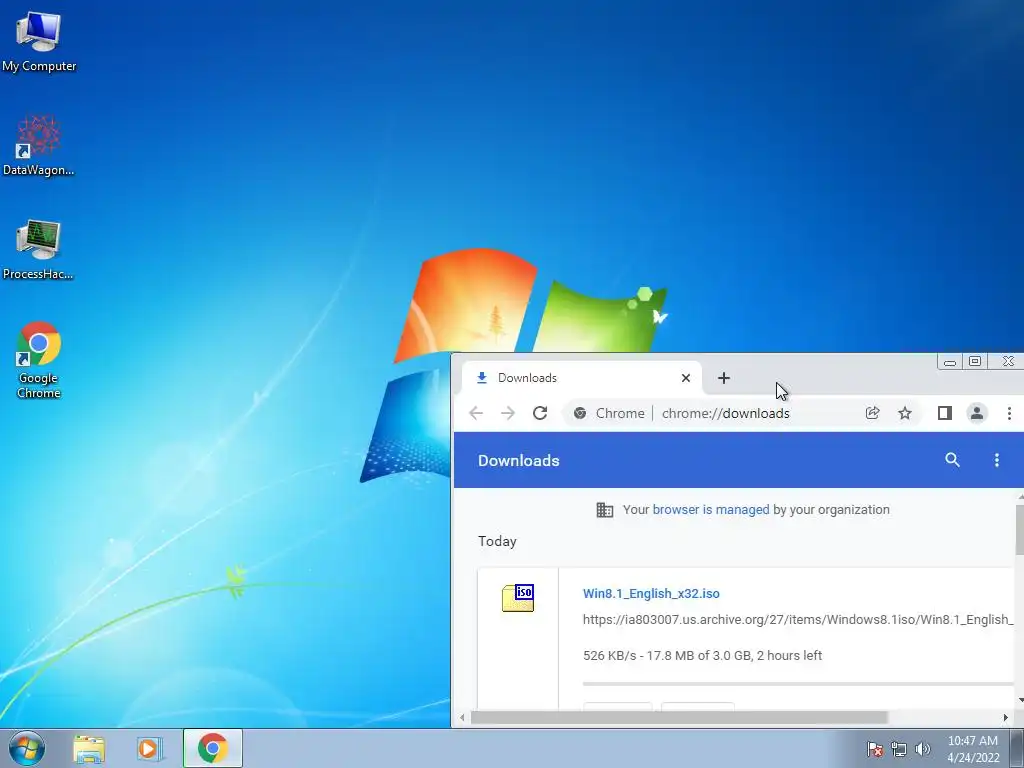Open My Computer desktop icon
1024x768 pixels.
(x=39, y=42)
